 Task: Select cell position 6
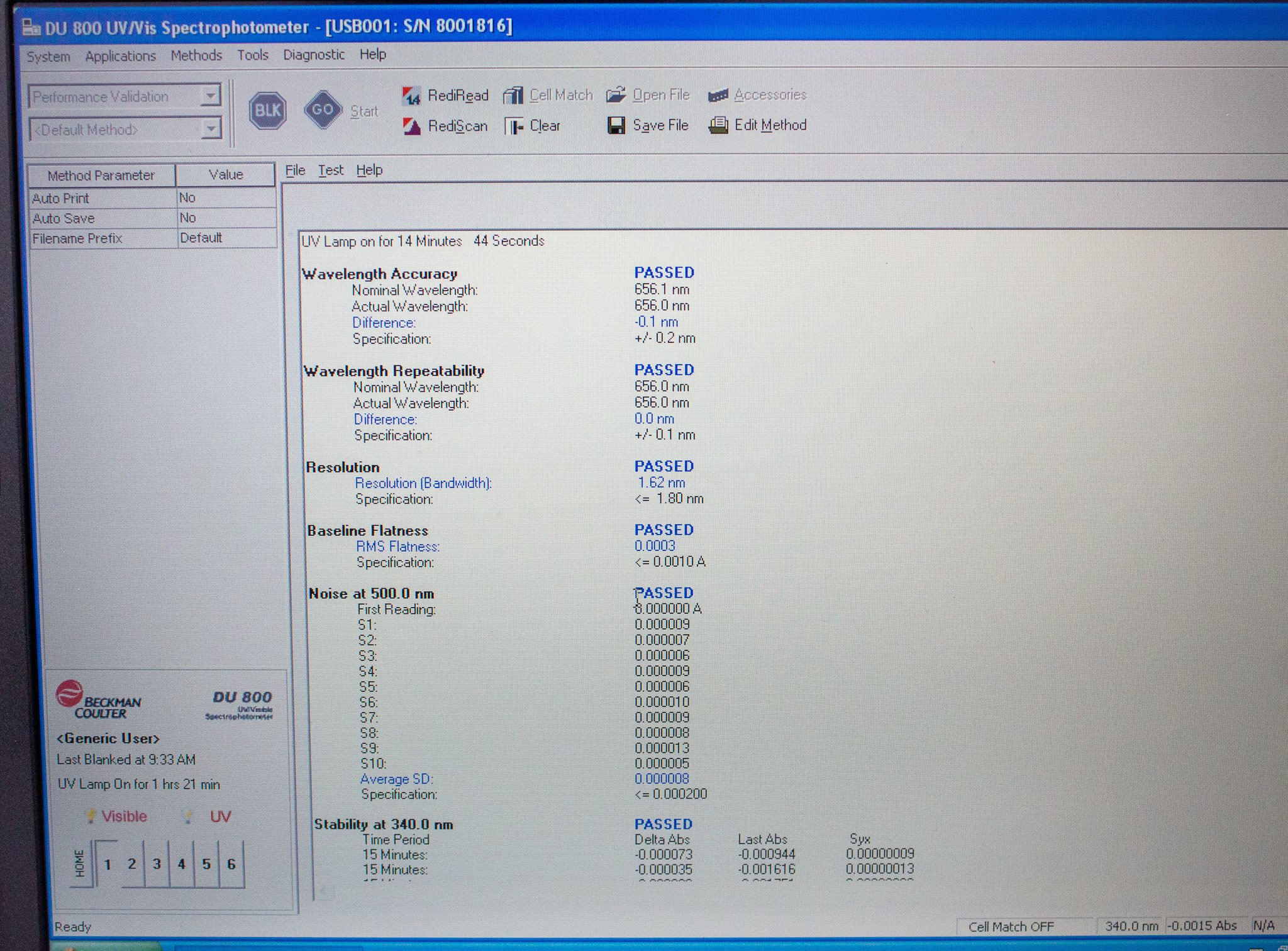tap(231, 864)
